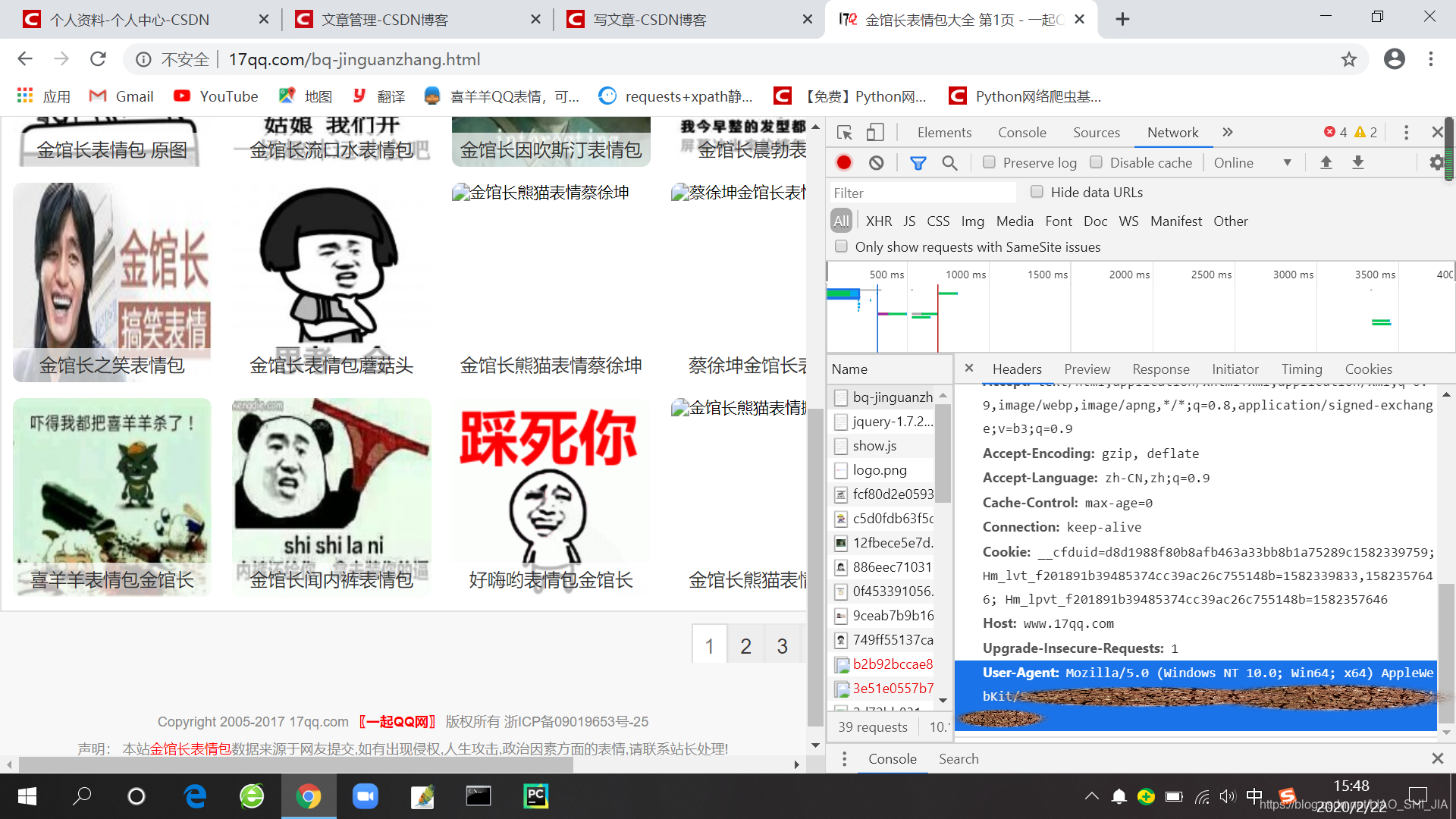Export network log as HAR file
Viewport: 1456px width, 819px height.
(1357, 162)
